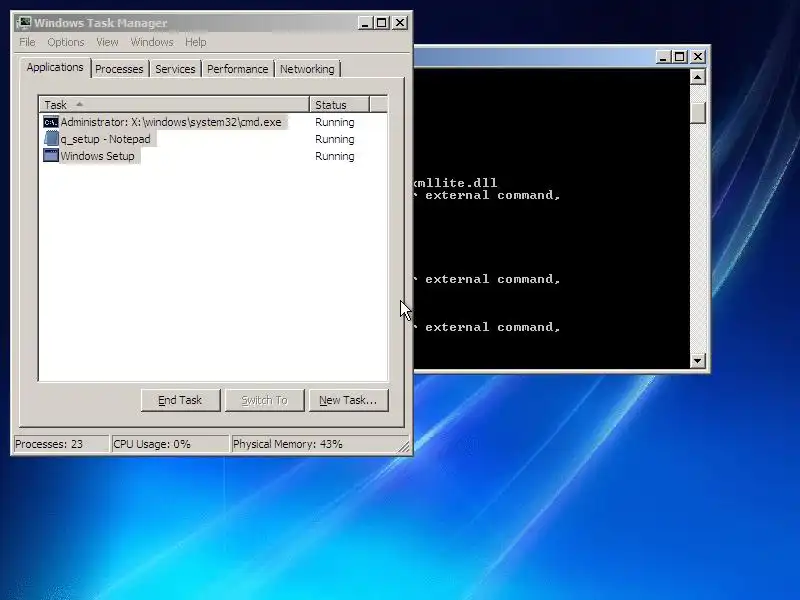Open the Windows menu
The height and width of the screenshot is (600, 800).
point(152,42)
